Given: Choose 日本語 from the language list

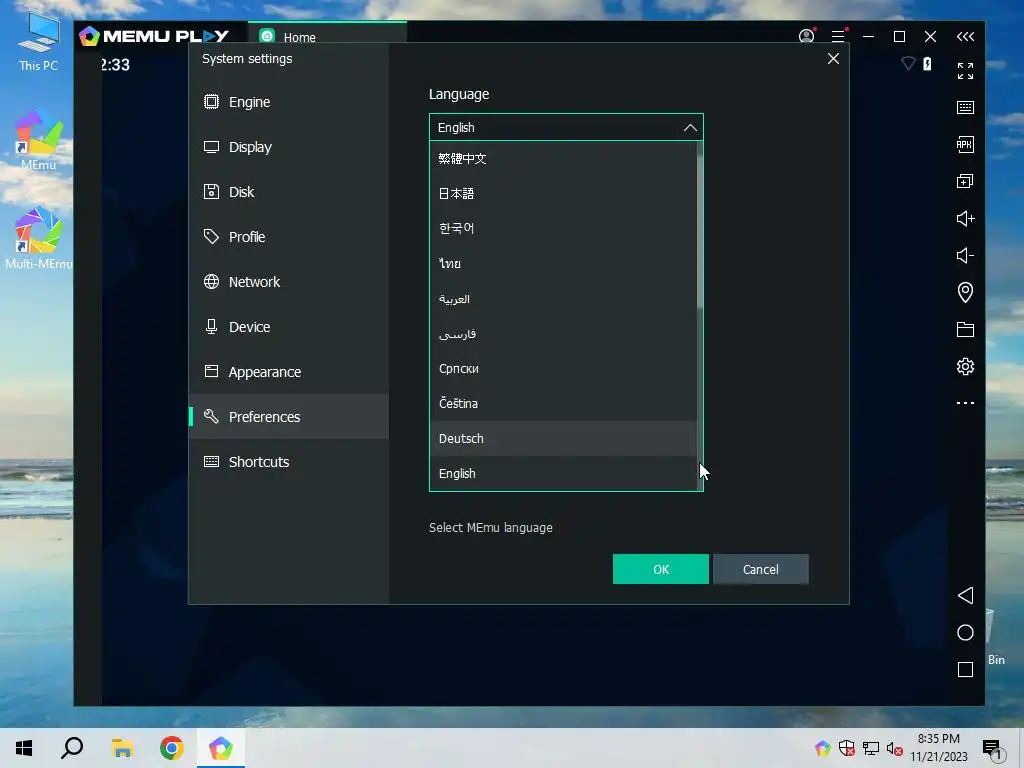Looking at the screenshot, I should point(563,193).
